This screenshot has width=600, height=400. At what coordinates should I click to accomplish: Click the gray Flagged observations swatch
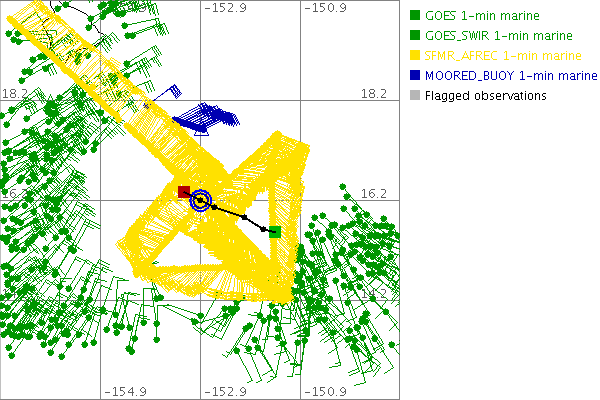(415, 96)
